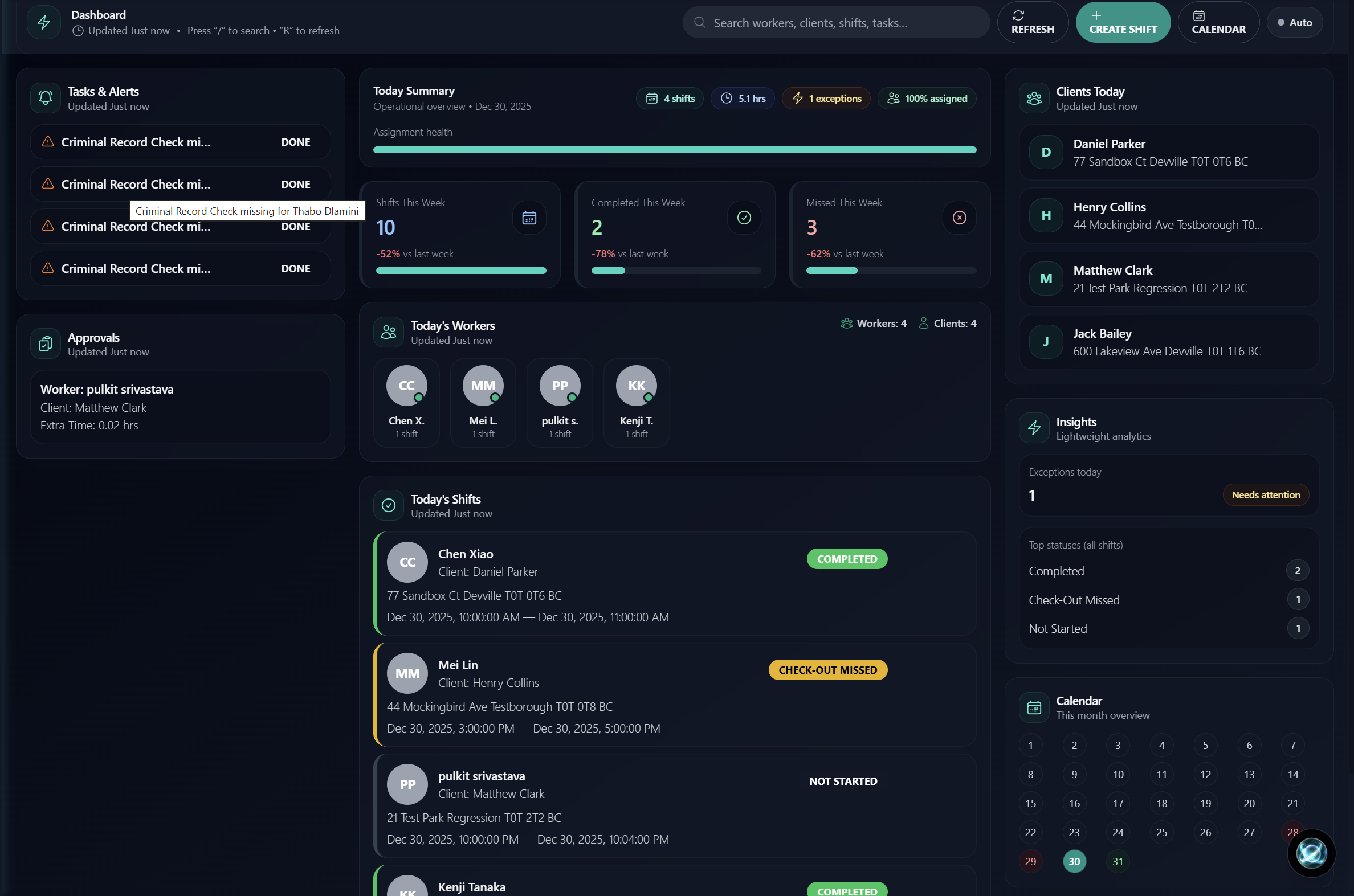Viewport: 1354px width, 896px height.
Task: Click calendar icon in Shifts This Week card
Action: (529, 218)
